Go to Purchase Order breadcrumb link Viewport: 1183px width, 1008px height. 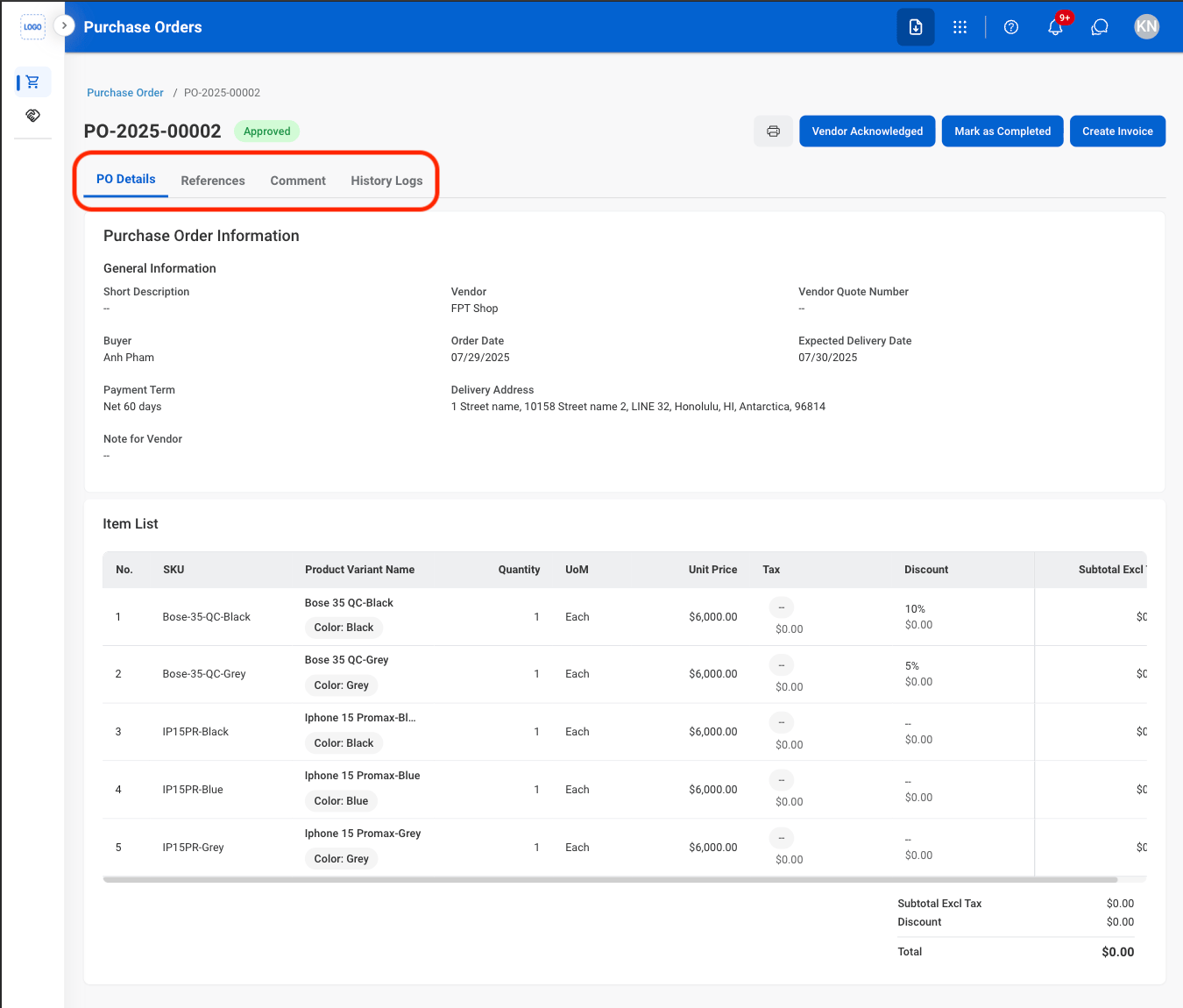point(125,93)
